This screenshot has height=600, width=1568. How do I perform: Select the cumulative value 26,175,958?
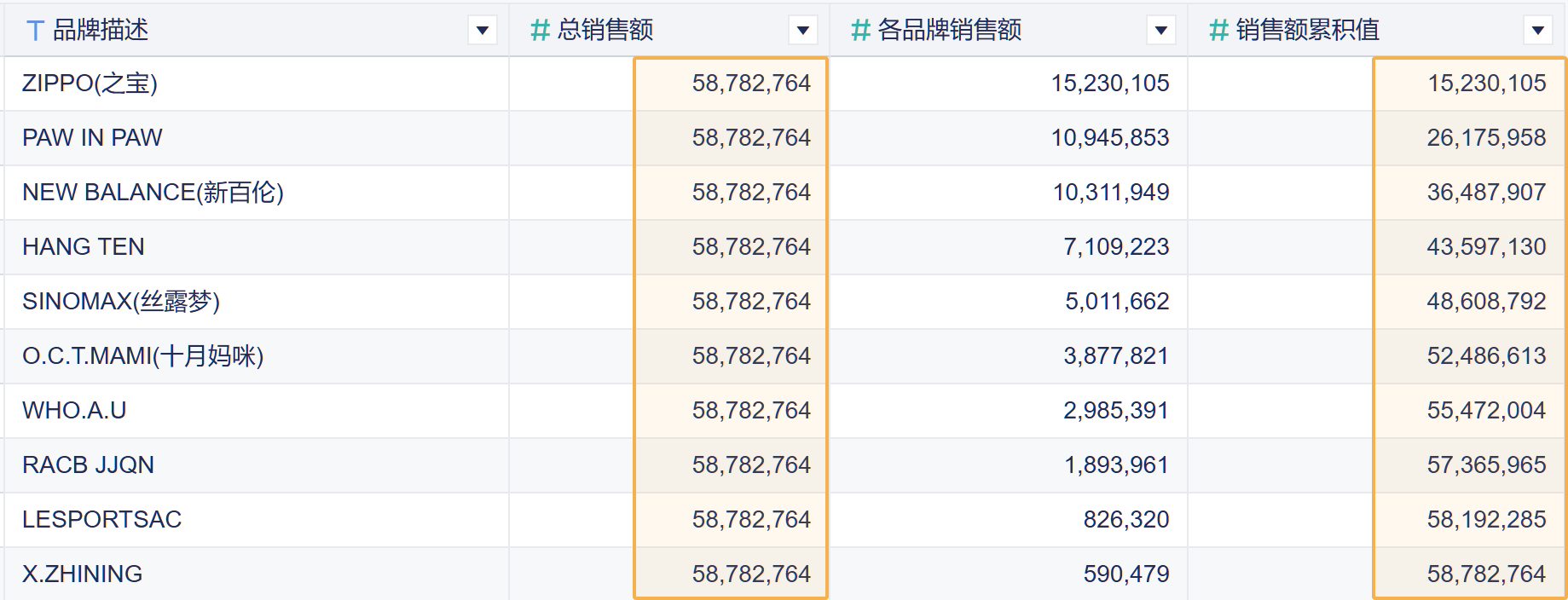tap(1486, 138)
